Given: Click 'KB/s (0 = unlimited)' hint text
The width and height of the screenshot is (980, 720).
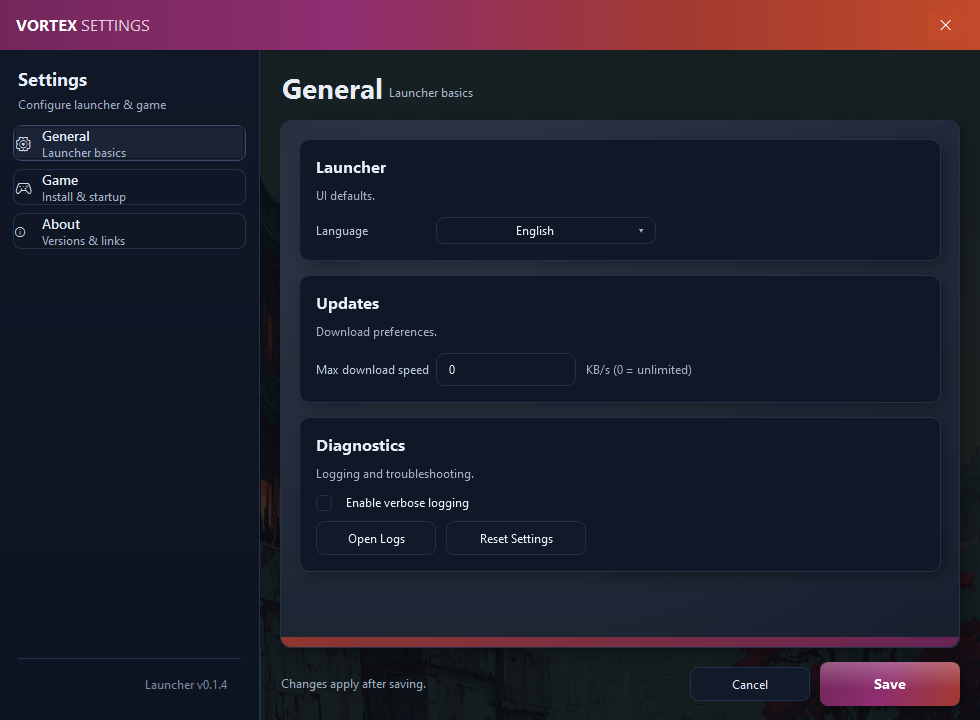Looking at the screenshot, I should click(638, 369).
